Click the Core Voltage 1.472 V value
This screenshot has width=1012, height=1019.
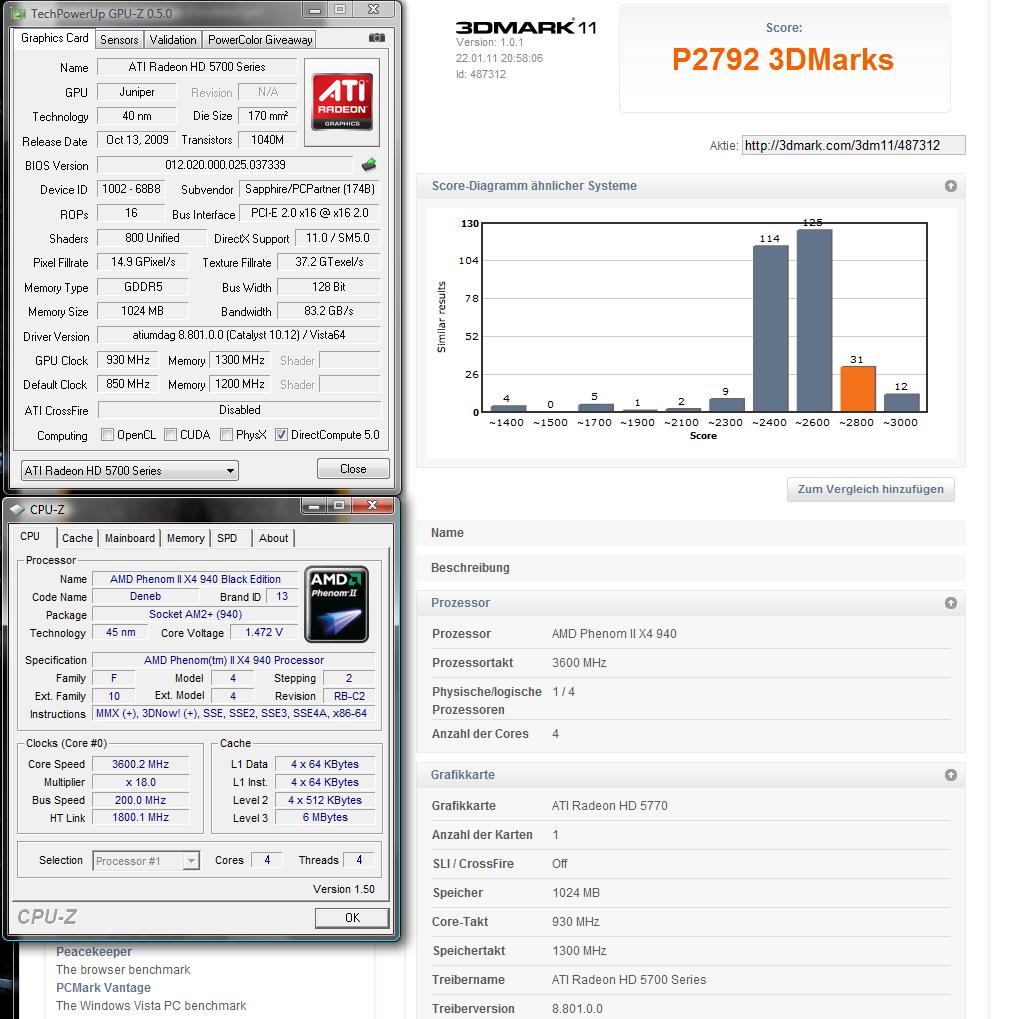point(264,632)
